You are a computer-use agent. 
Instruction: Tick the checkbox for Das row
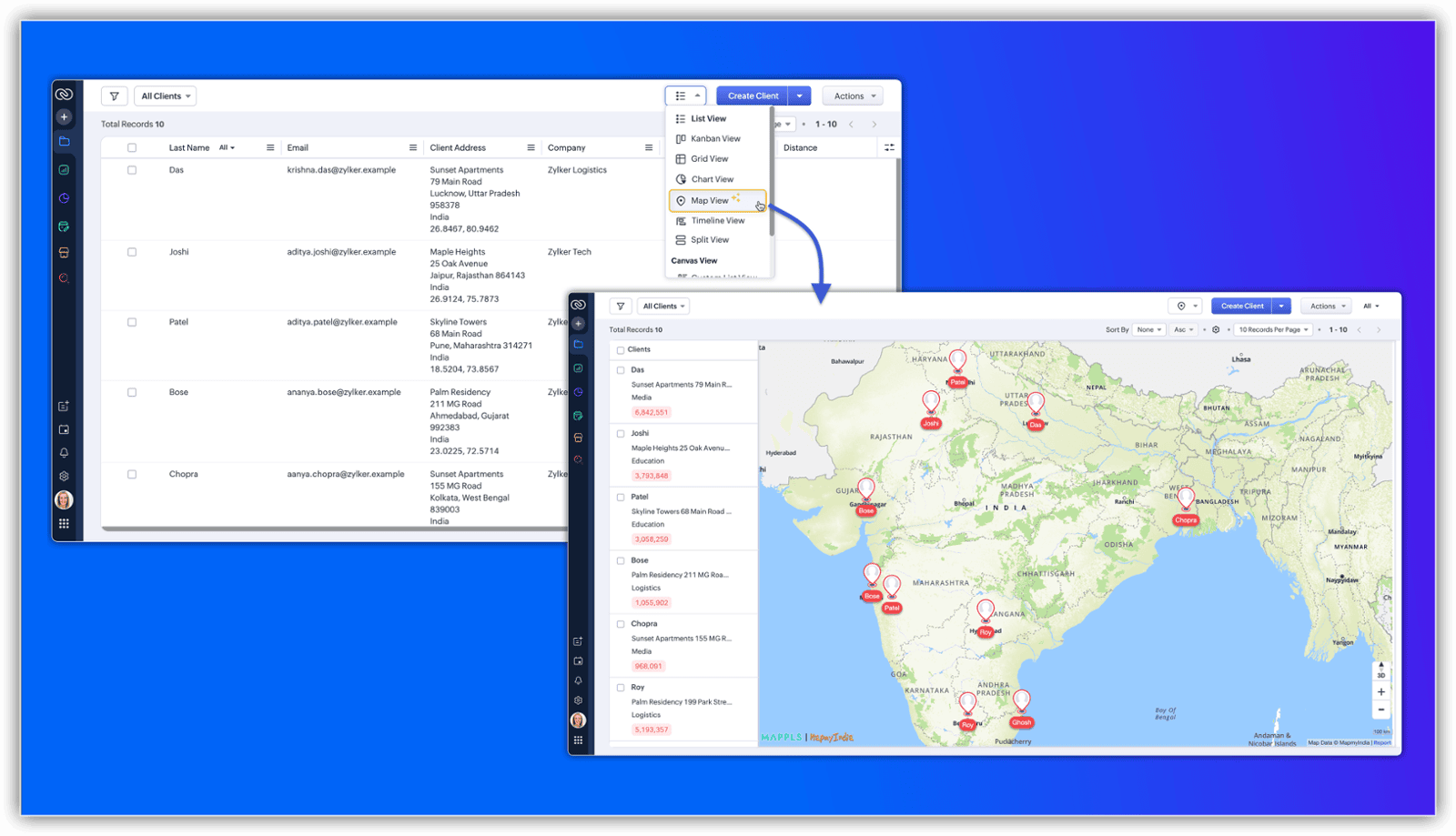point(132,170)
